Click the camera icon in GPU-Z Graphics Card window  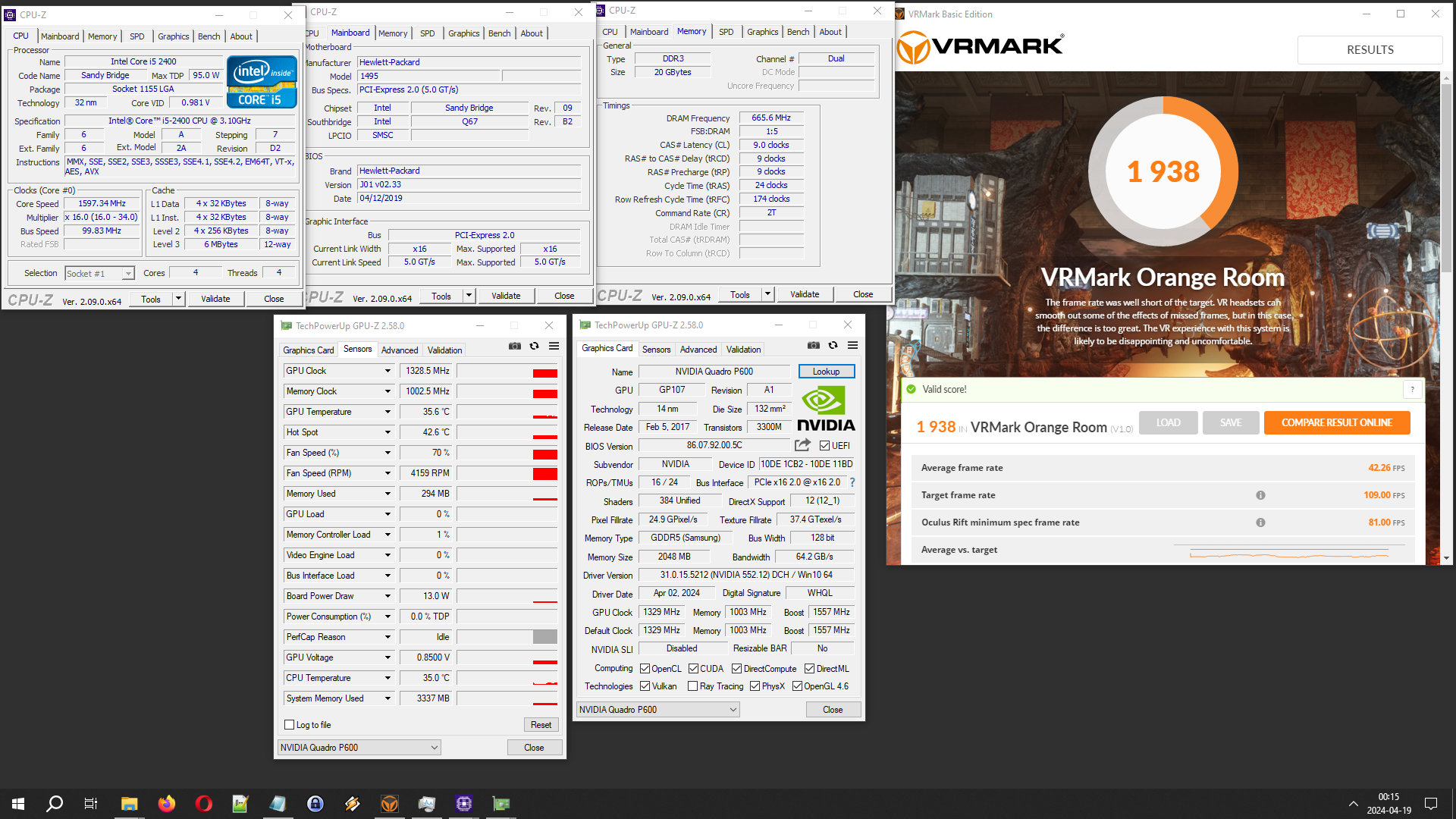tap(814, 346)
